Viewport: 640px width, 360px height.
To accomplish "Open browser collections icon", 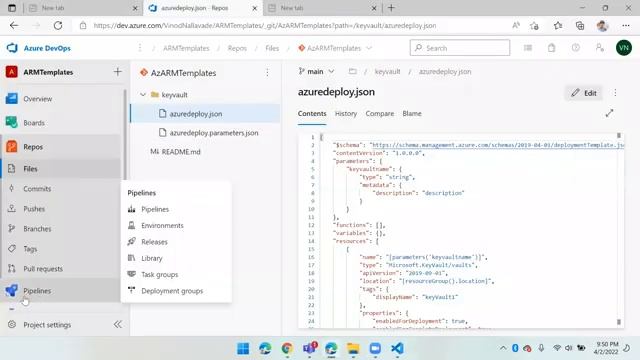I will tap(580, 25).
